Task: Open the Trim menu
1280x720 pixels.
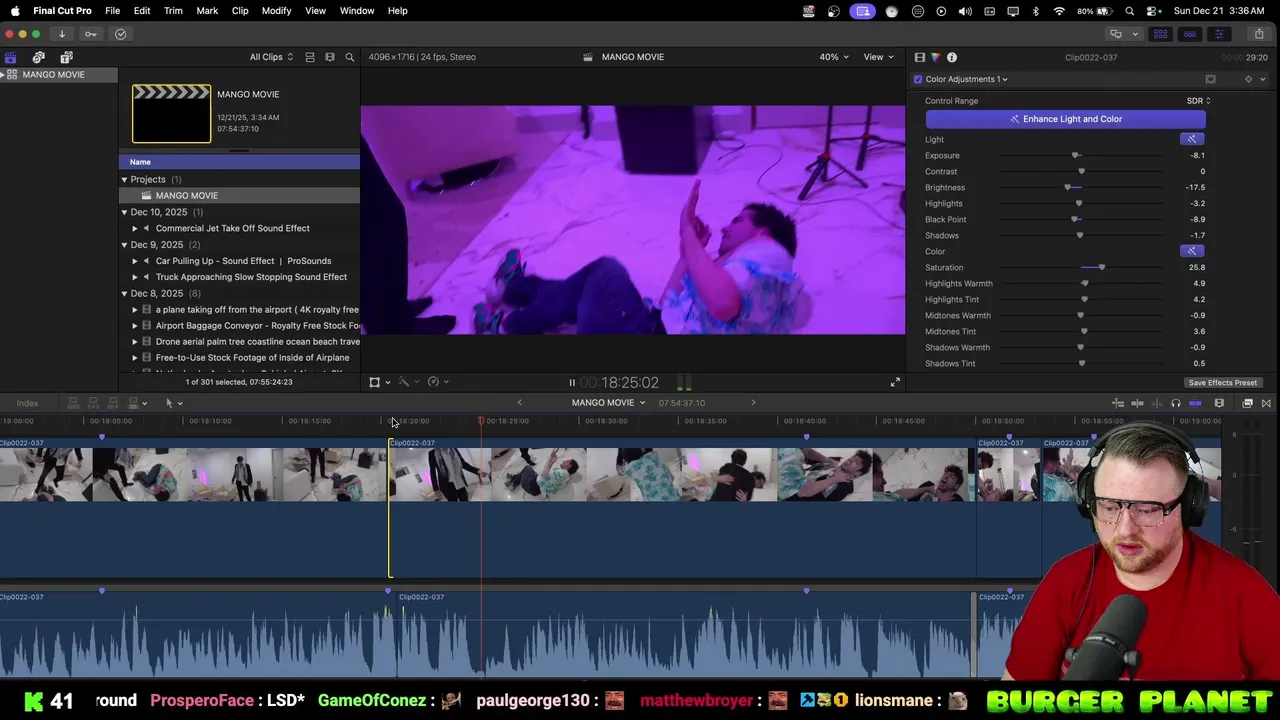Action: [173, 11]
